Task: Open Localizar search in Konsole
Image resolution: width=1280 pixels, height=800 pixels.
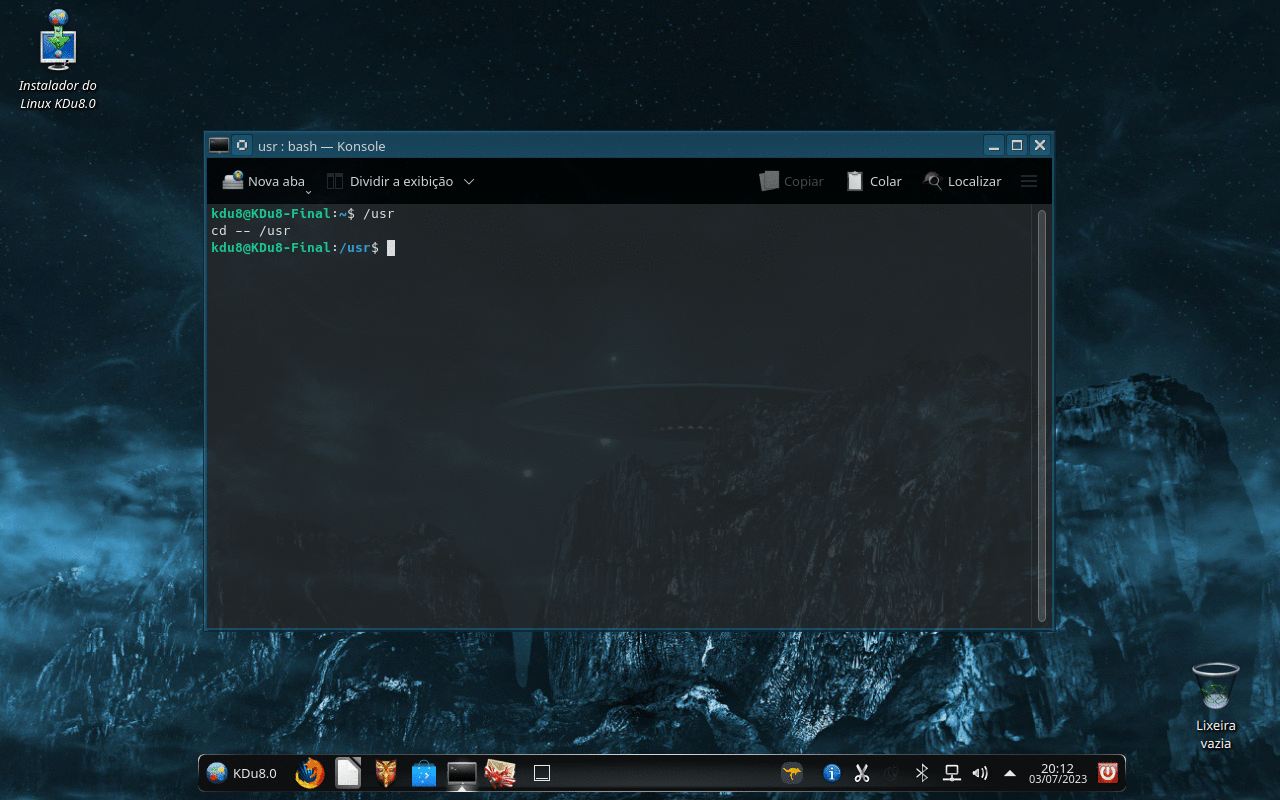Action: (962, 181)
